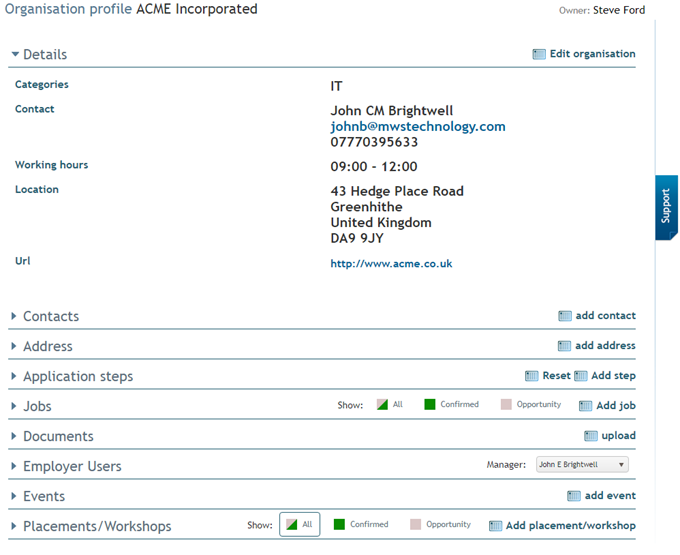Reset the application steps
Image resolution: width=680 pixels, height=555 pixels.
556,375
